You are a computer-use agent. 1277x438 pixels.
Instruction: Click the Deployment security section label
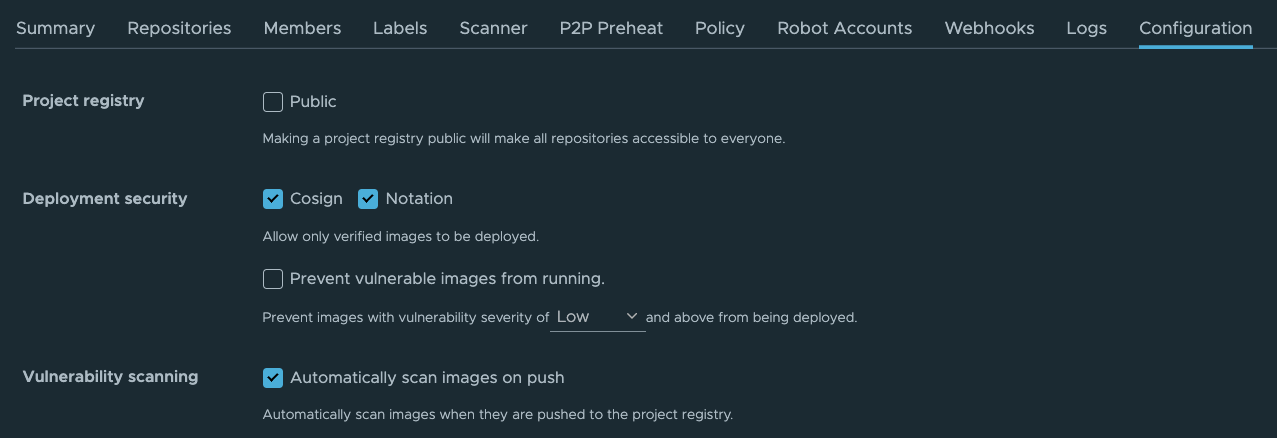tap(105, 199)
